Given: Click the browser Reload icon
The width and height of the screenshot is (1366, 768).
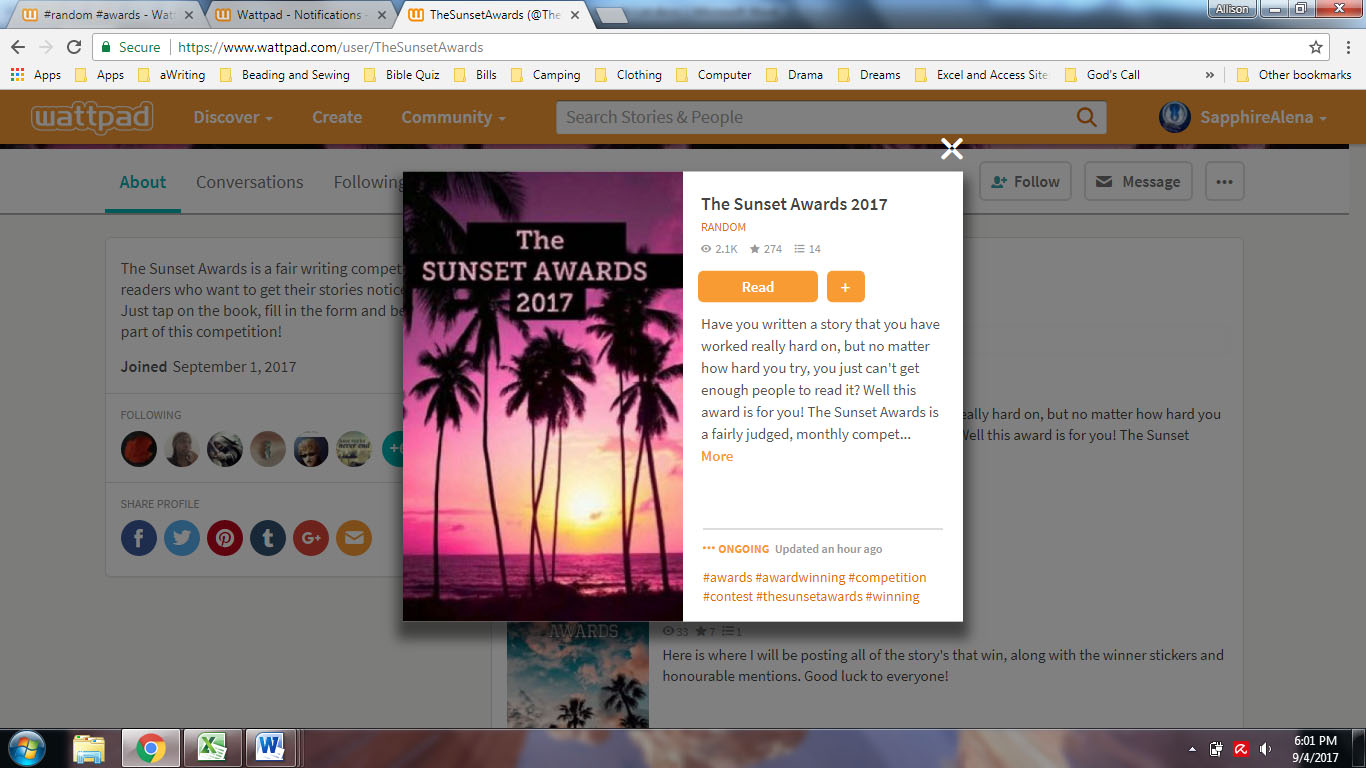Looking at the screenshot, I should click(74, 47).
